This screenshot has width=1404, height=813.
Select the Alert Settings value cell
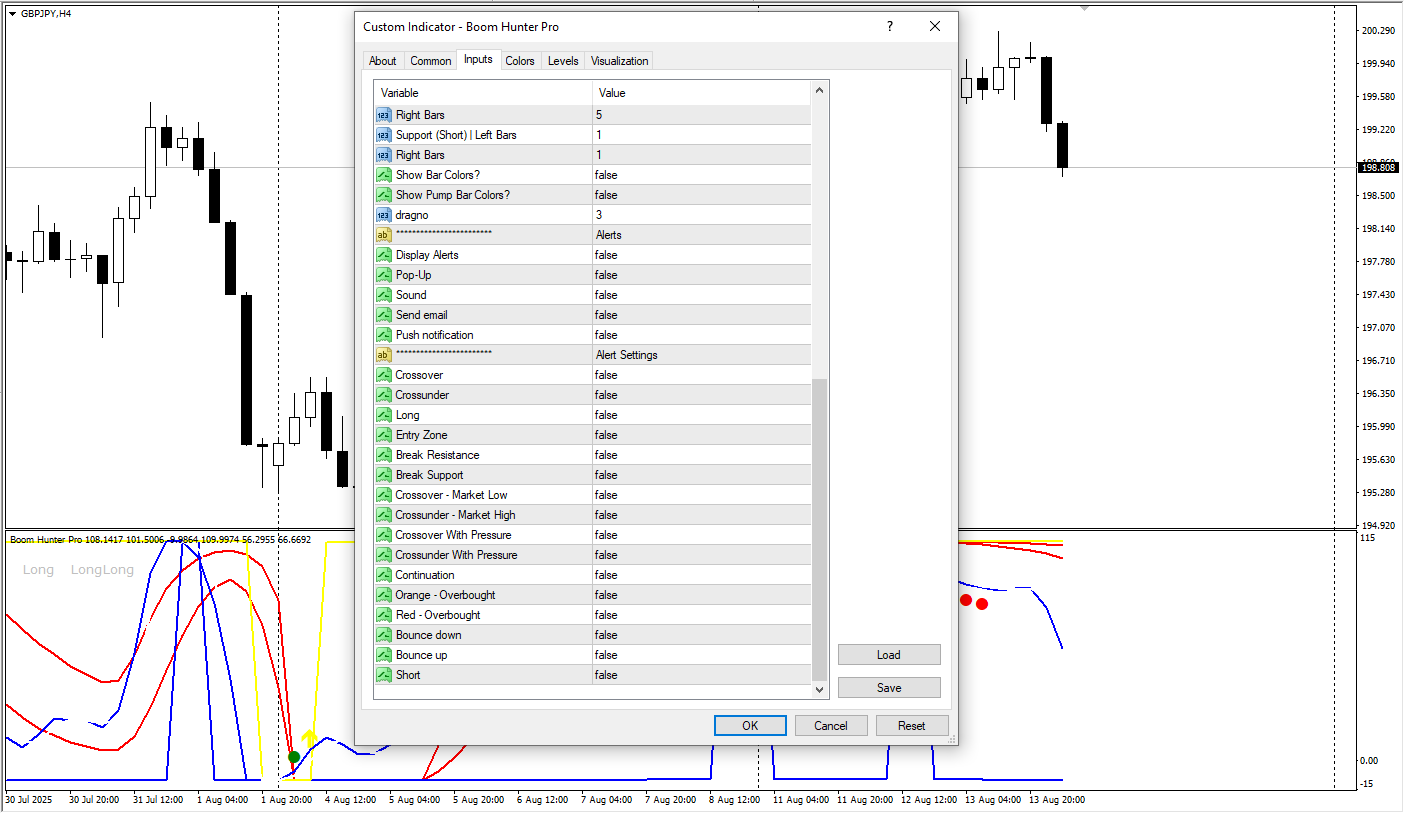point(702,355)
